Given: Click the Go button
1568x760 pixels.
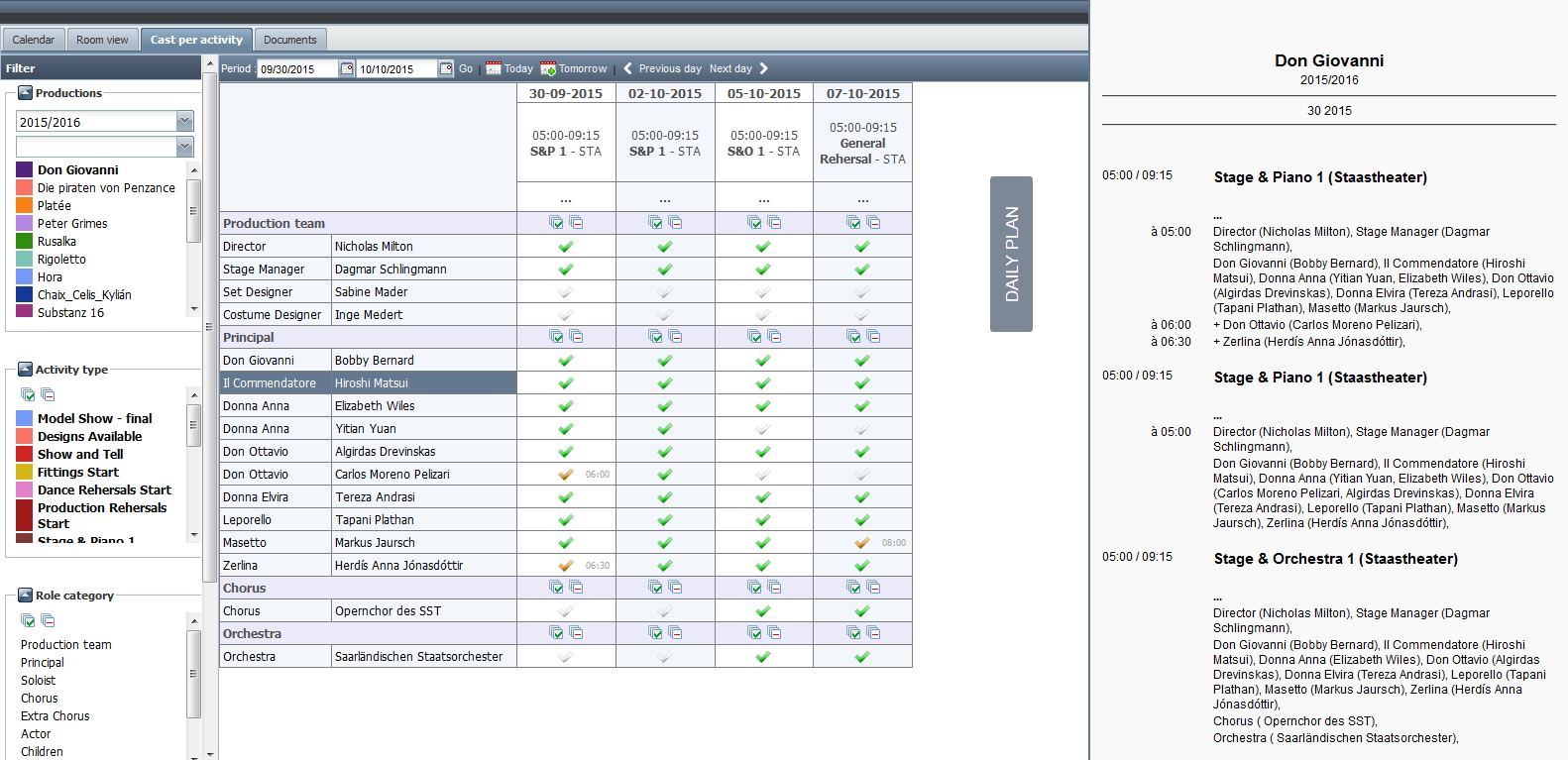Looking at the screenshot, I should coord(466,68).
